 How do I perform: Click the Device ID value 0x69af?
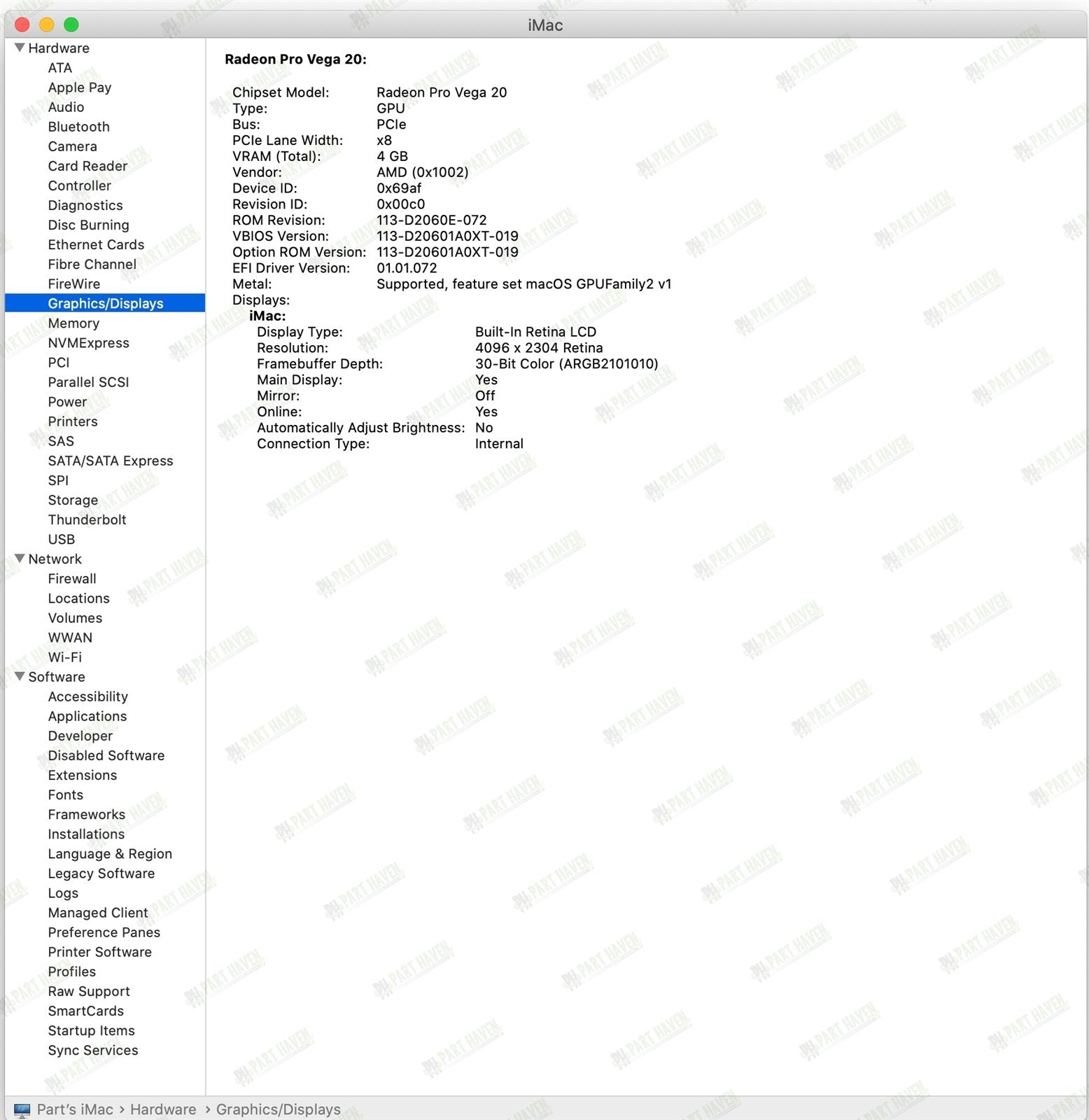pyautogui.click(x=399, y=188)
